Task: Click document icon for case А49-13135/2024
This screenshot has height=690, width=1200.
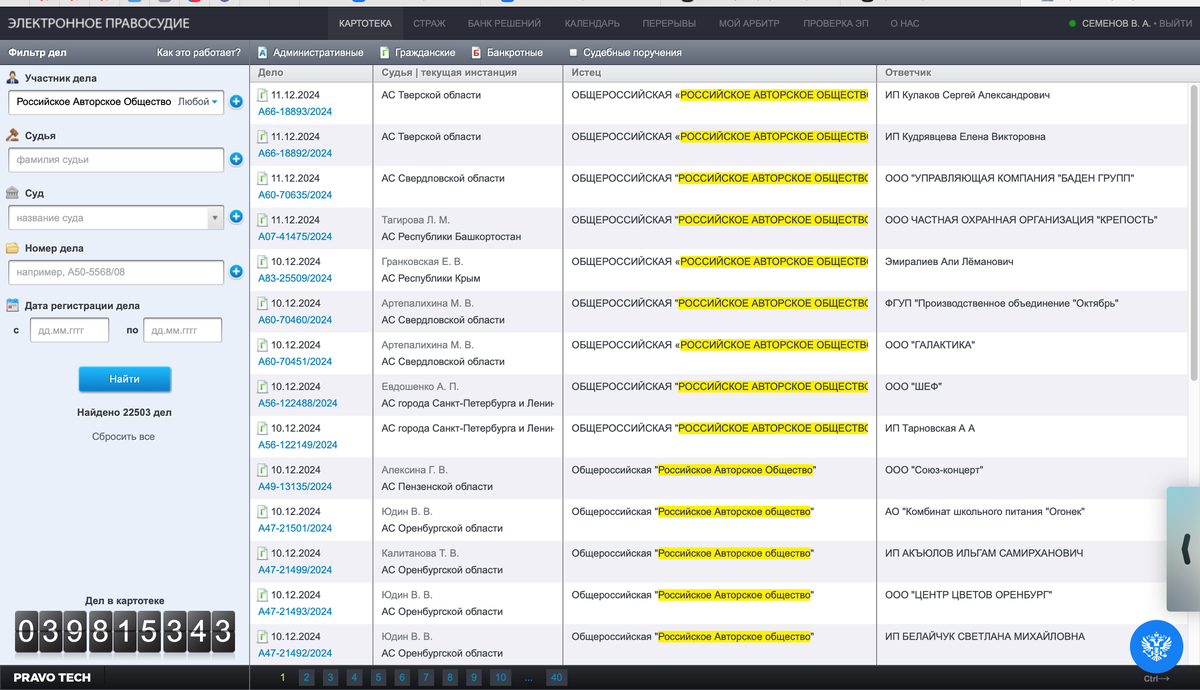Action: point(263,470)
